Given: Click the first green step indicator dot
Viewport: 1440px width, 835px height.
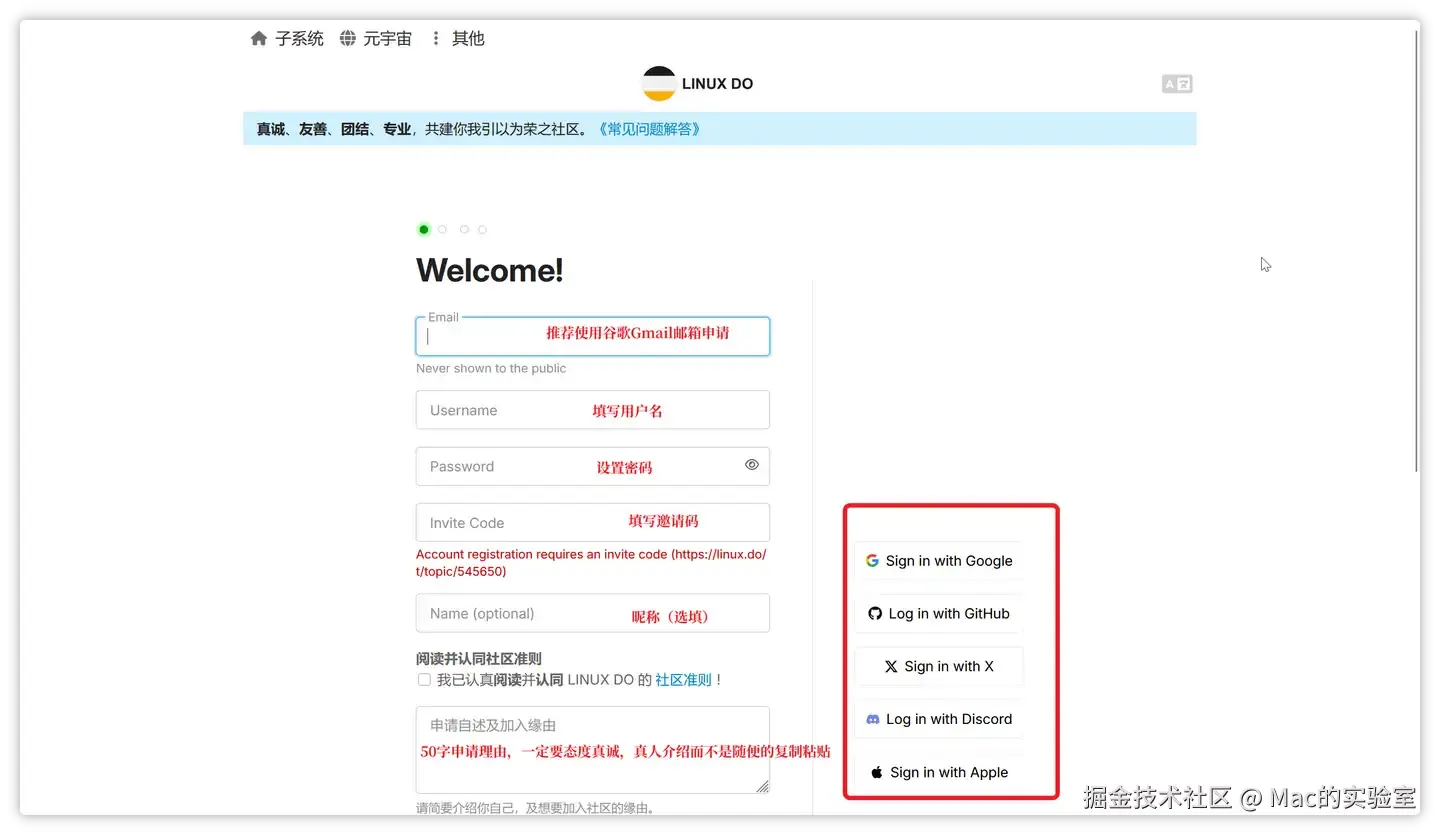Looking at the screenshot, I should [x=424, y=229].
